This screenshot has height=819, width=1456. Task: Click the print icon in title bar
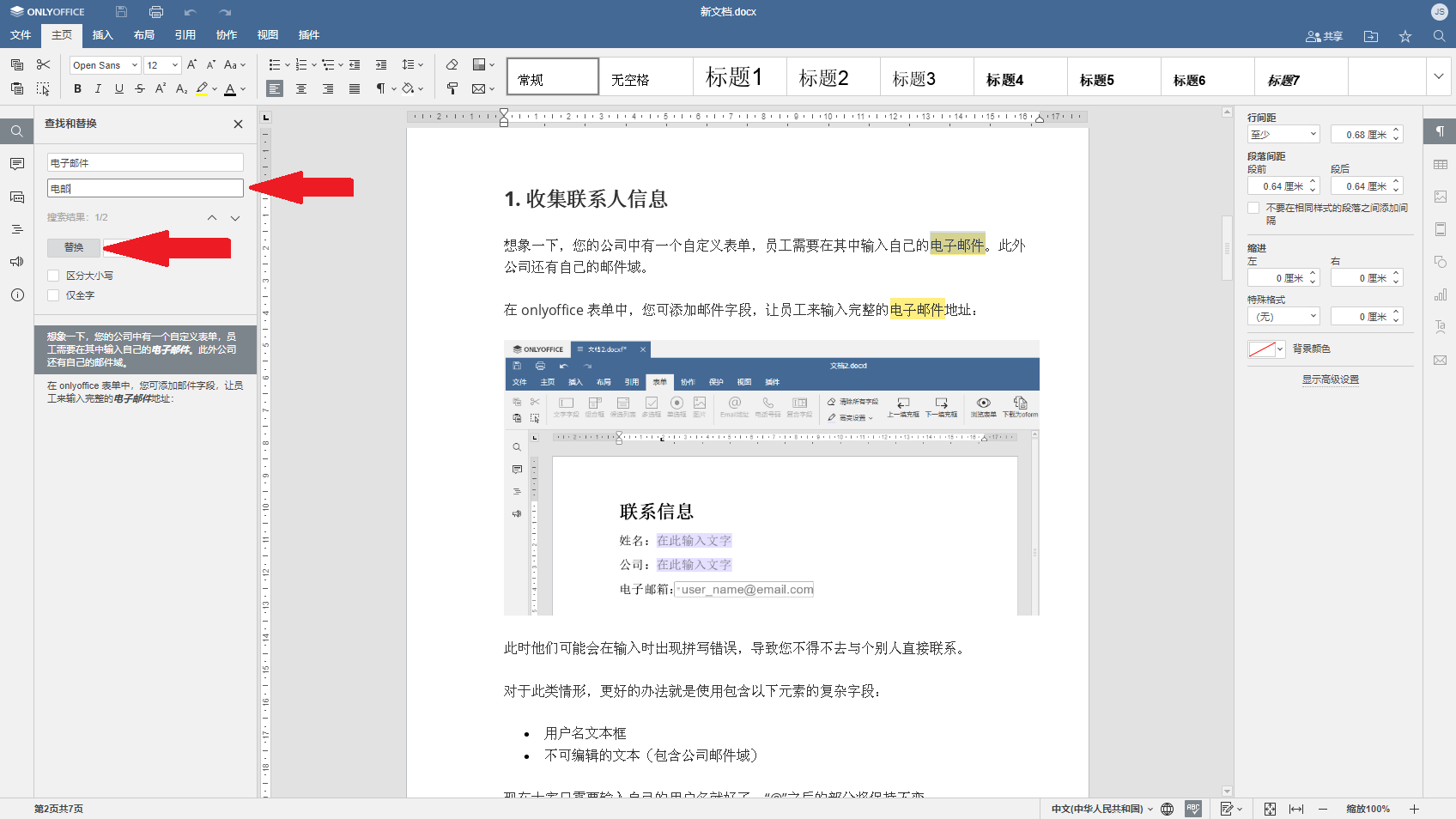point(155,12)
